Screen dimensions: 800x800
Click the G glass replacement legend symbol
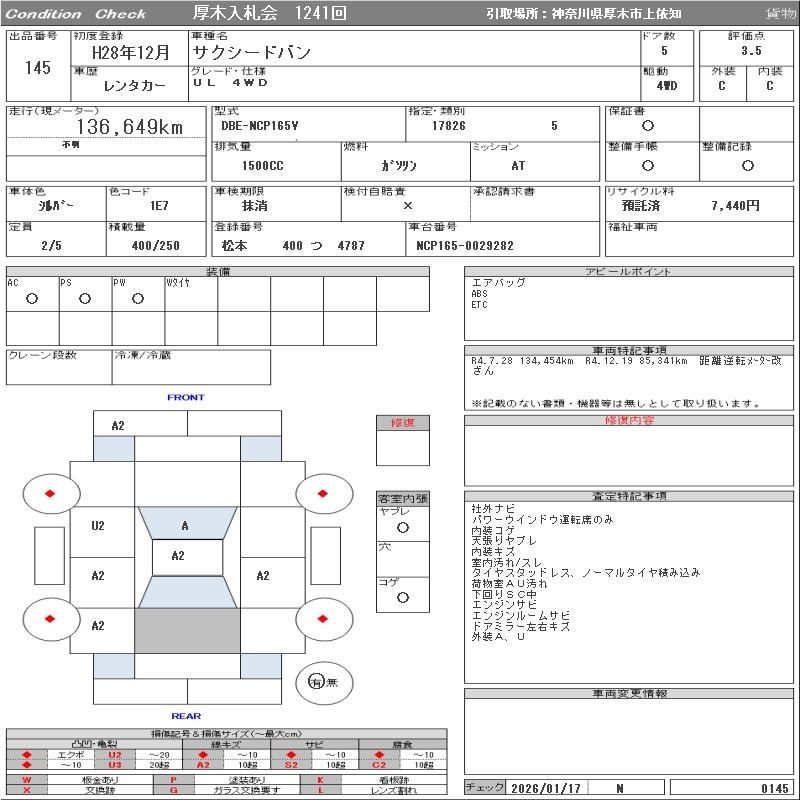click(x=174, y=790)
